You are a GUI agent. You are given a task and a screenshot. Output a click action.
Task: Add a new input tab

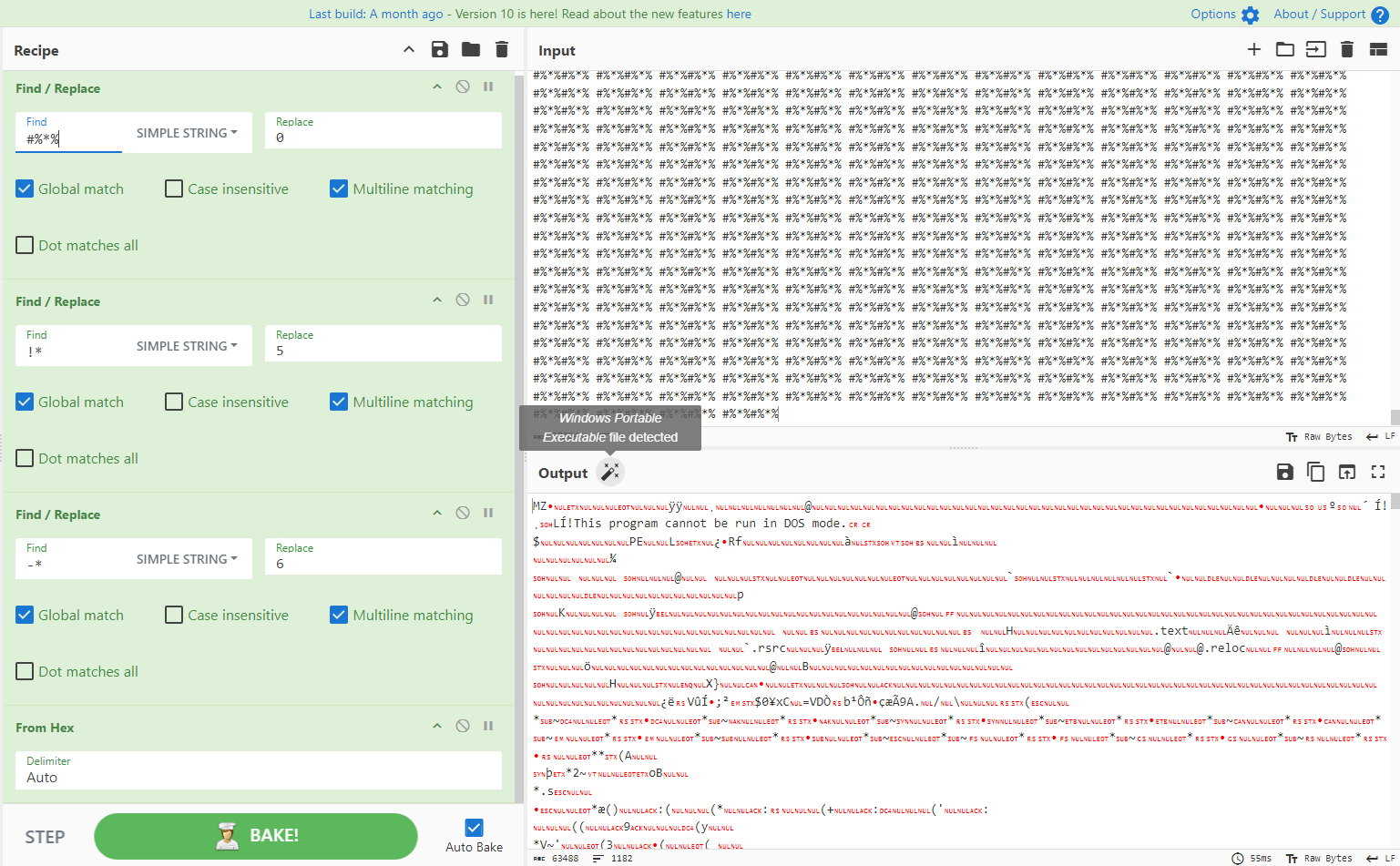click(1254, 50)
